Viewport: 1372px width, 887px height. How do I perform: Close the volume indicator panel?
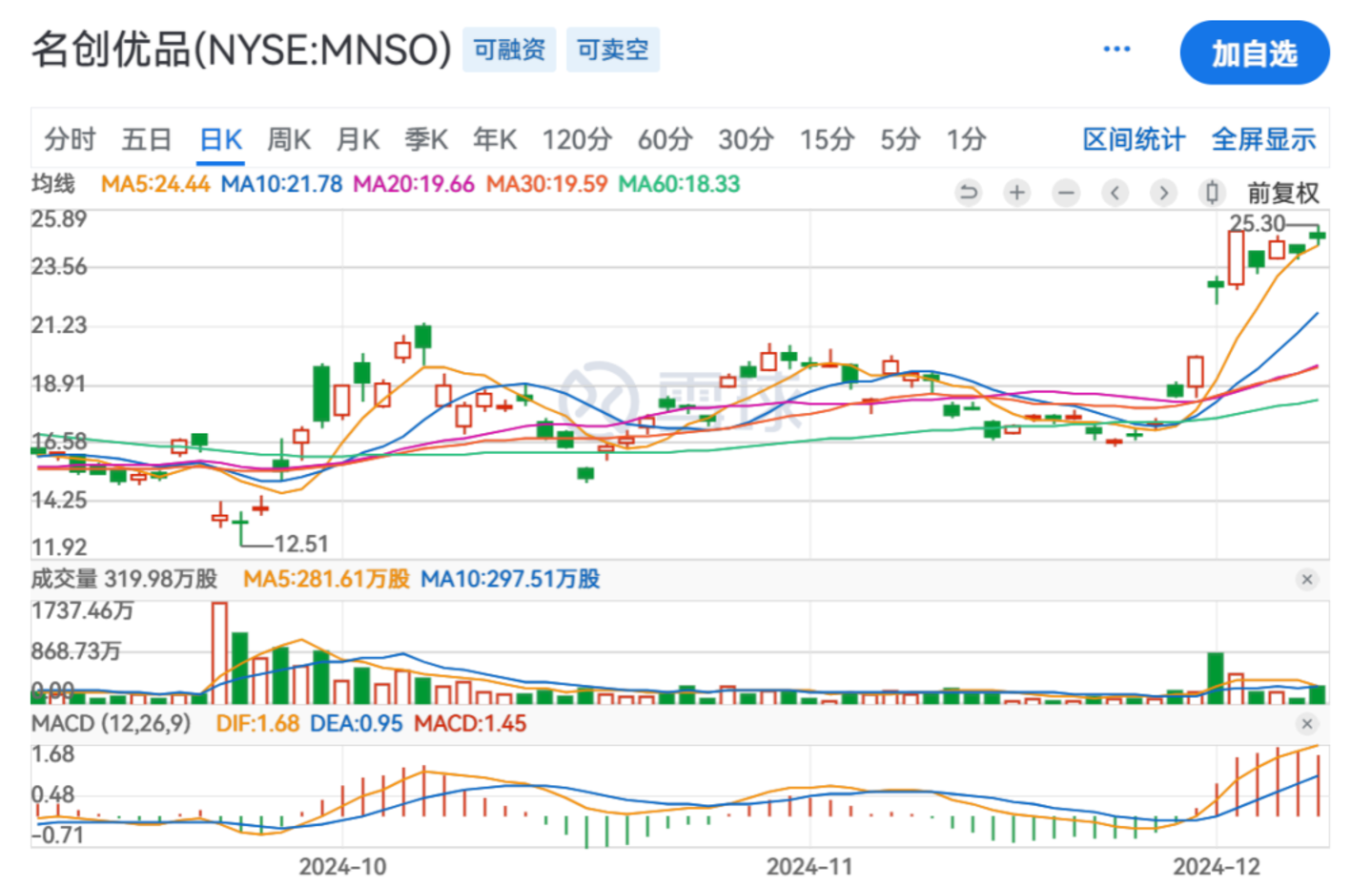click(x=1306, y=580)
